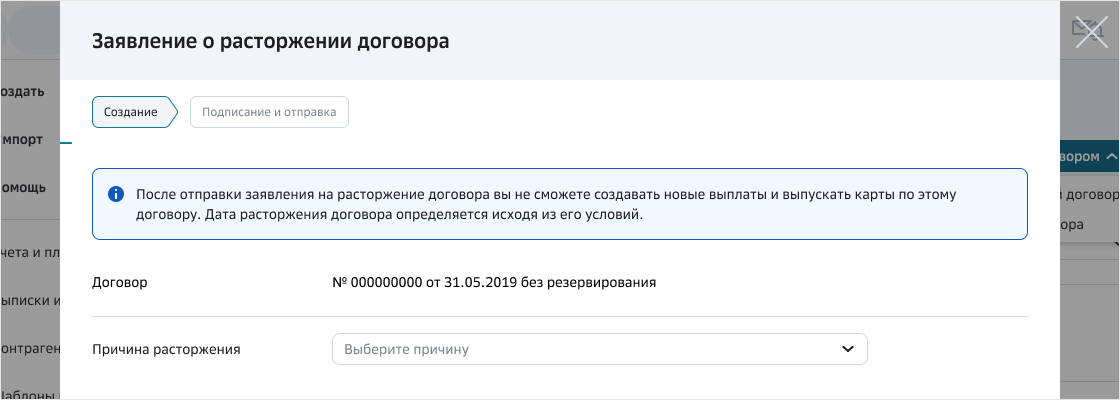The width and height of the screenshot is (1120, 400).
Task: Open the partially hidden «онтраген» section
Action: tap(30, 348)
